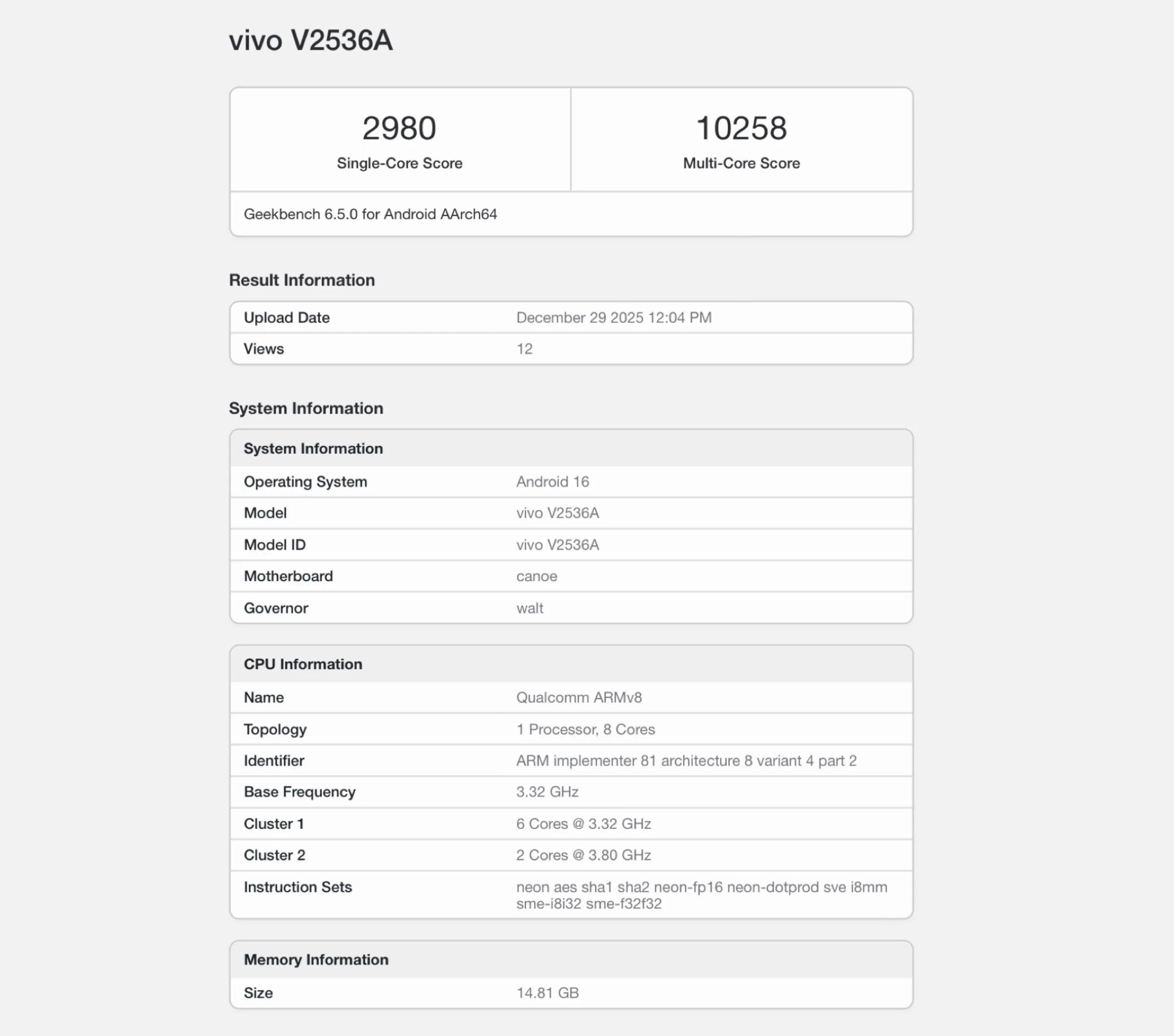Click the Cluster 2 cores frequency value
This screenshot has width=1174, height=1036.
(x=583, y=855)
